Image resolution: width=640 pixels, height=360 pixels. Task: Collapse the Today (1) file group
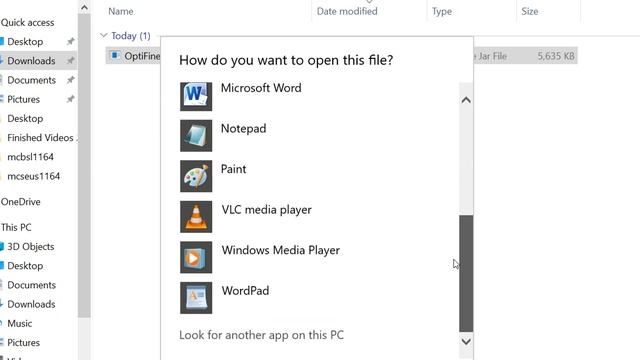click(104, 36)
